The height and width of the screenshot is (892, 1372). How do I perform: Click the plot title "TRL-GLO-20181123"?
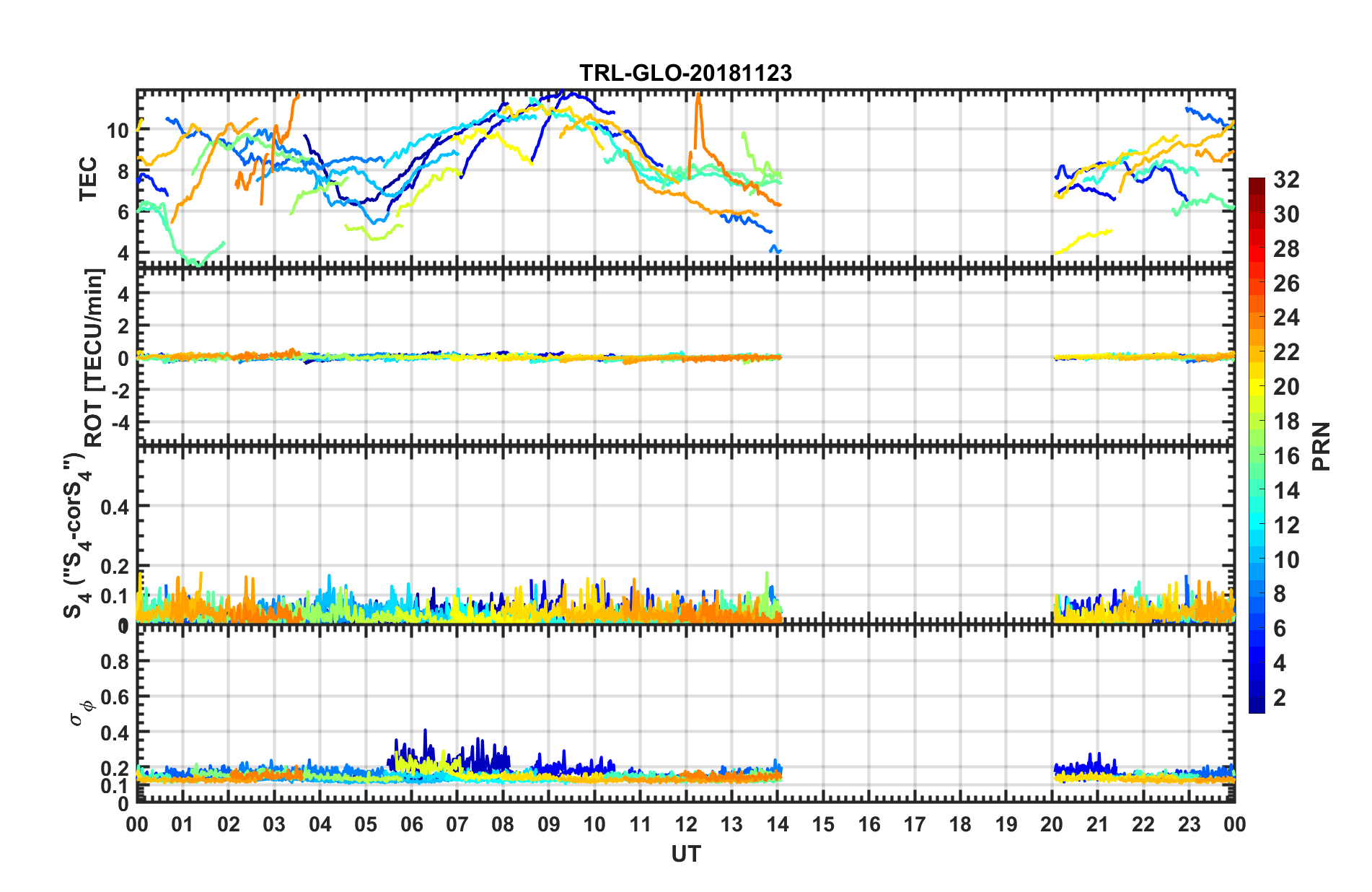click(x=685, y=73)
